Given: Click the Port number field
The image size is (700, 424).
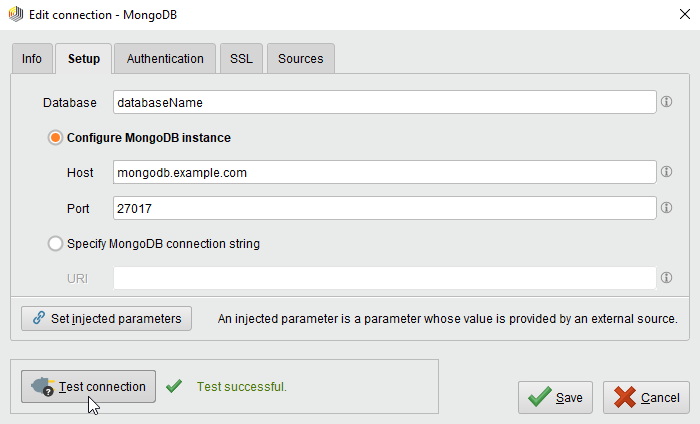Looking at the screenshot, I should click(384, 208).
